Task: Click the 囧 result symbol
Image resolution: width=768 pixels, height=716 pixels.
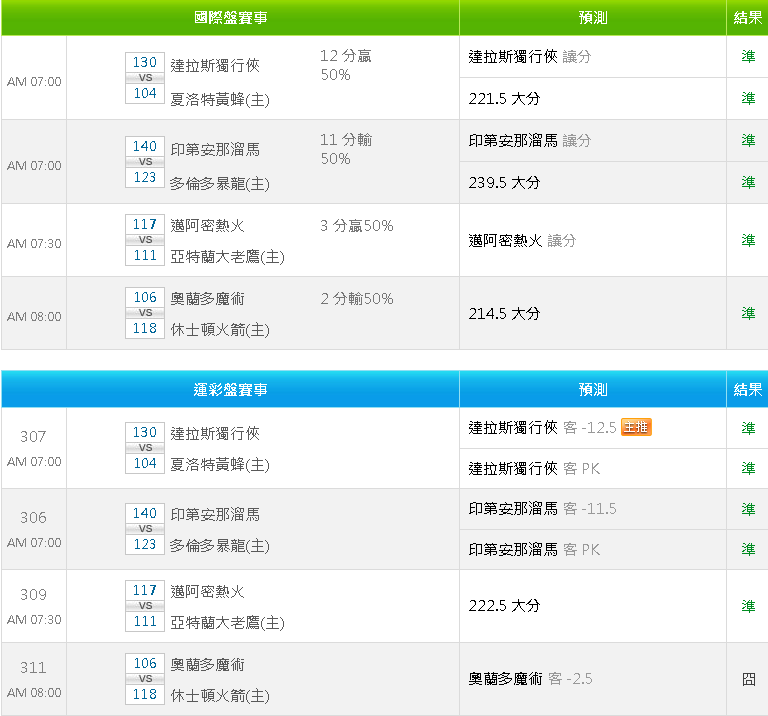Action: 748,679
